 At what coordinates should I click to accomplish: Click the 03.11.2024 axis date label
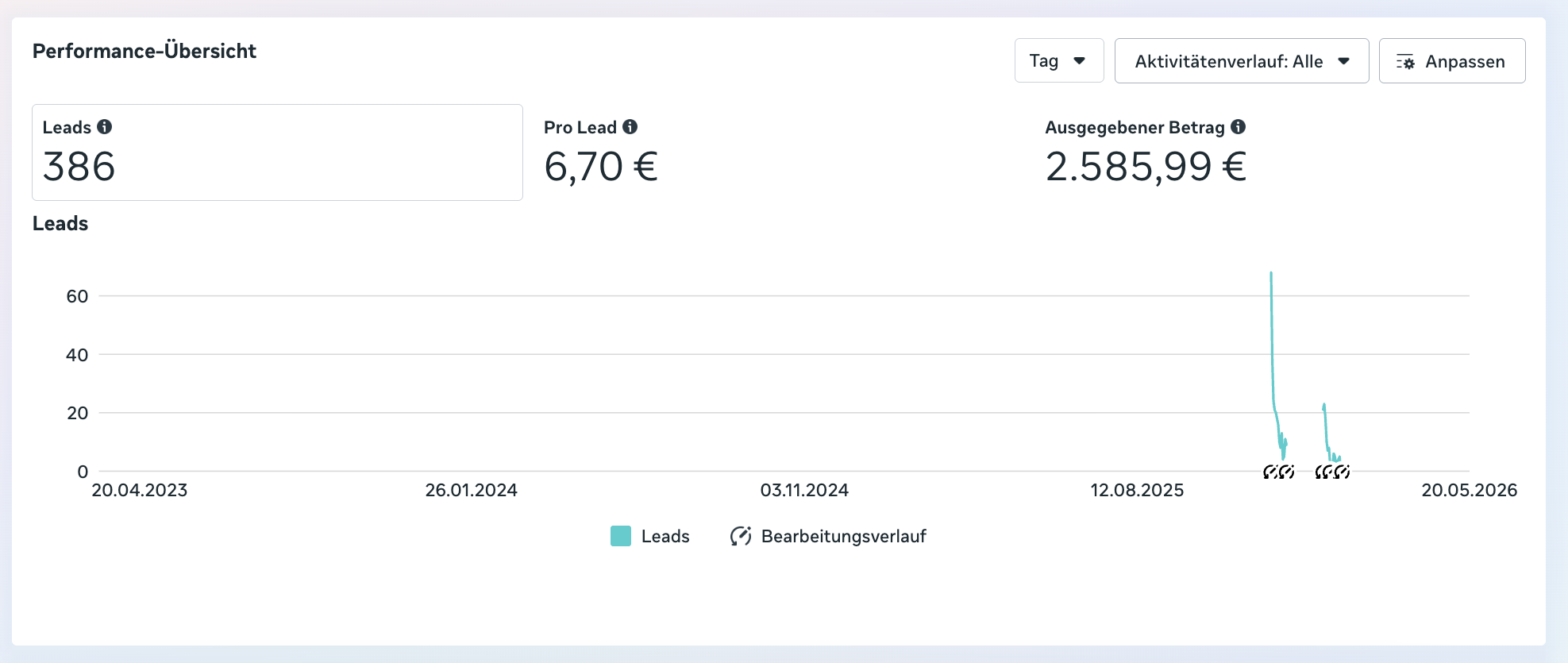pyautogui.click(x=804, y=490)
